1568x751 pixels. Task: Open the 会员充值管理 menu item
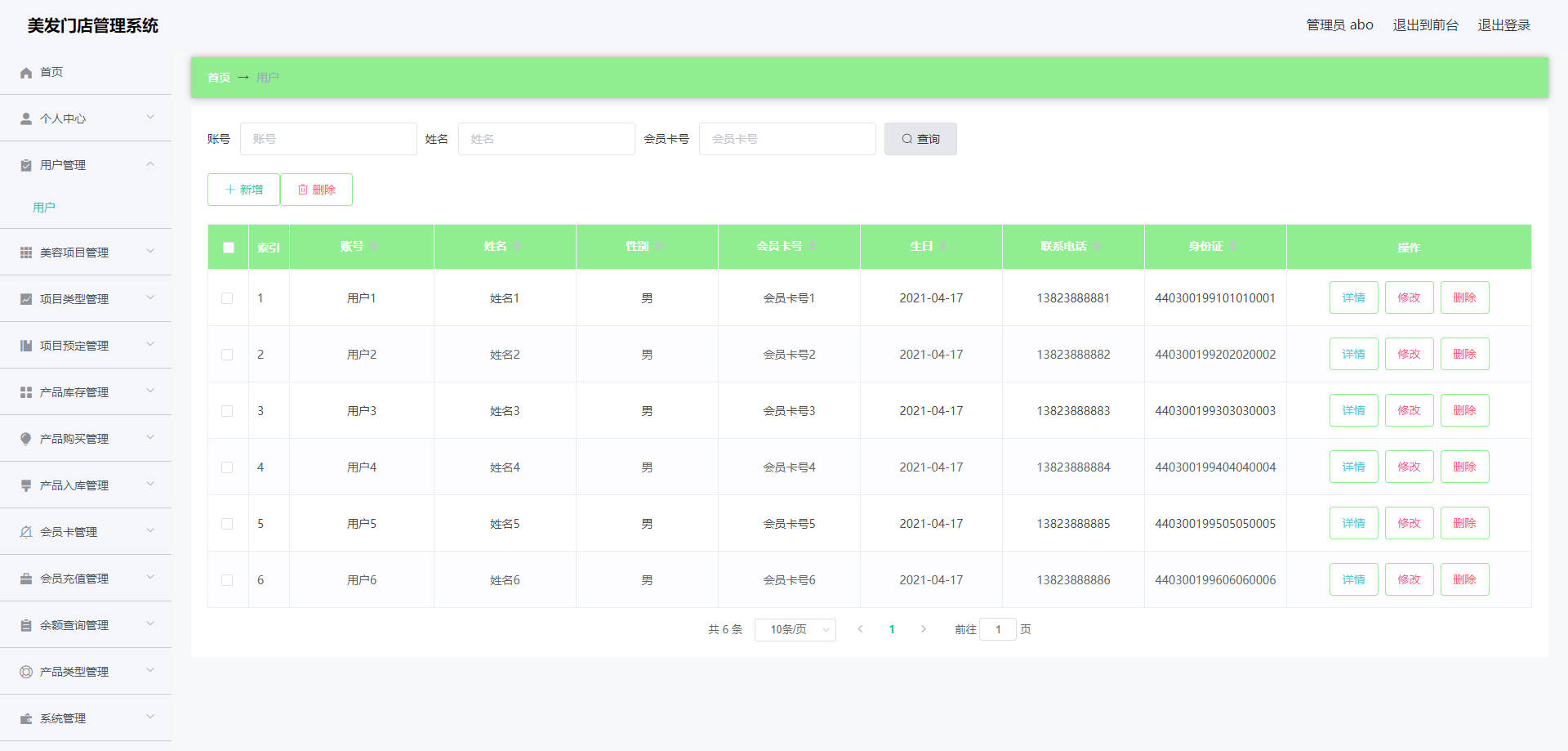click(x=86, y=579)
